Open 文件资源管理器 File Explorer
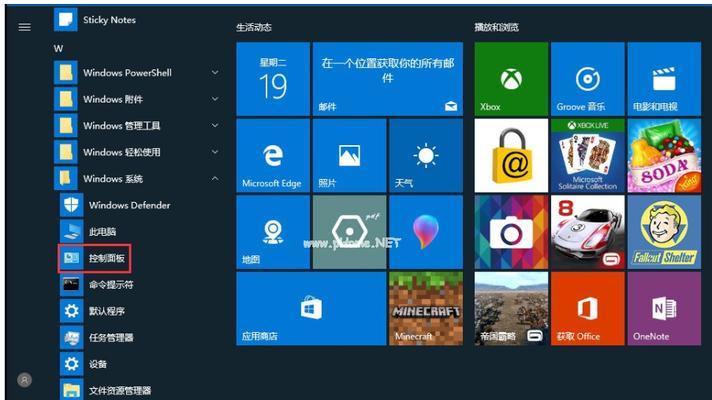The image size is (712, 400). [105, 390]
